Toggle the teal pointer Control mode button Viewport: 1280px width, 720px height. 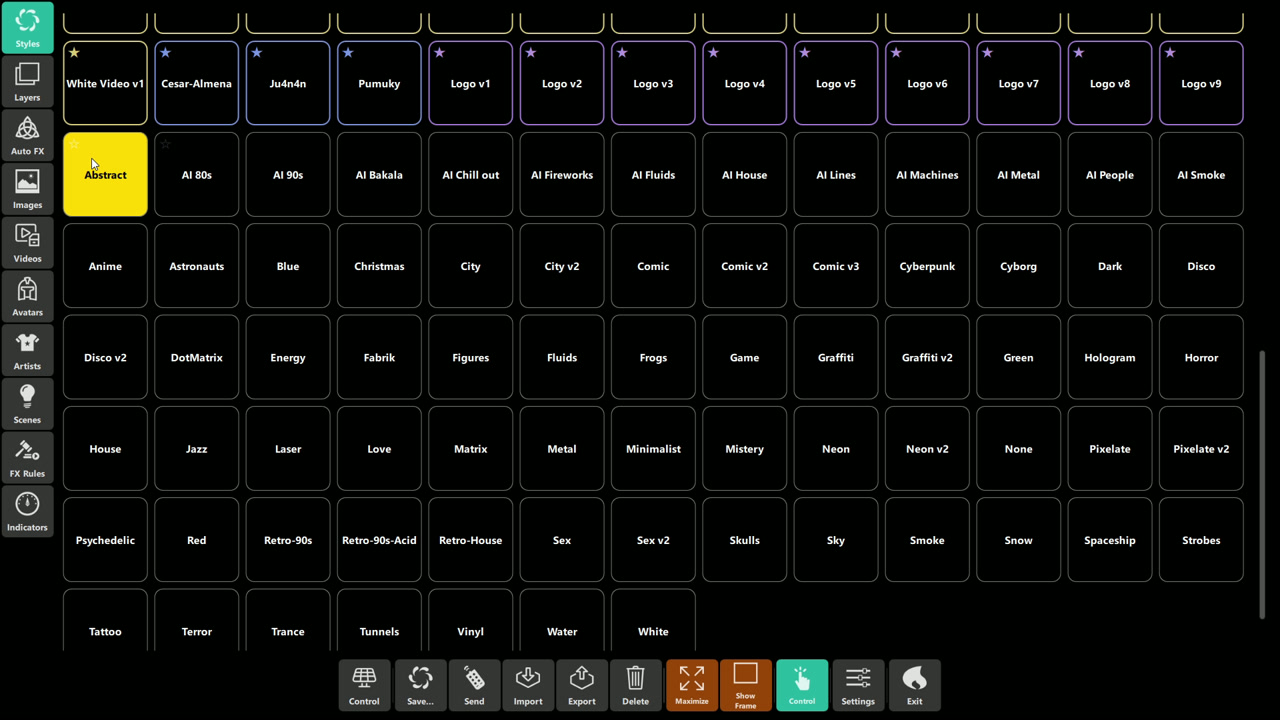point(802,685)
